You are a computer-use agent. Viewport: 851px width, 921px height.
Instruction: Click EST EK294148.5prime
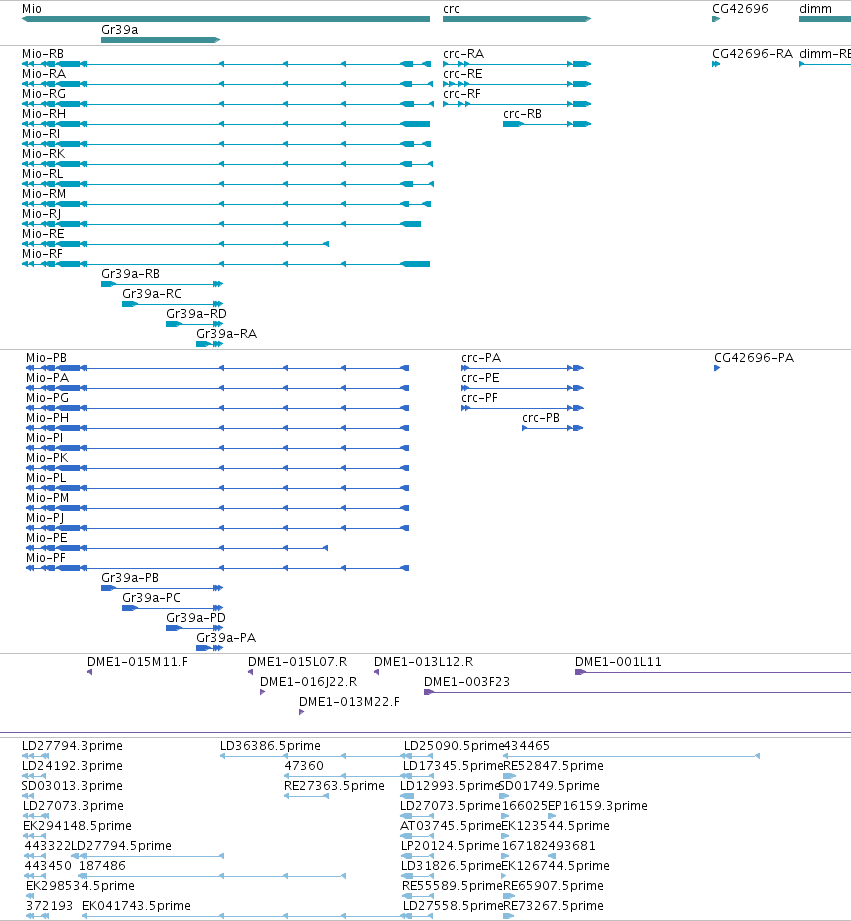(78, 826)
